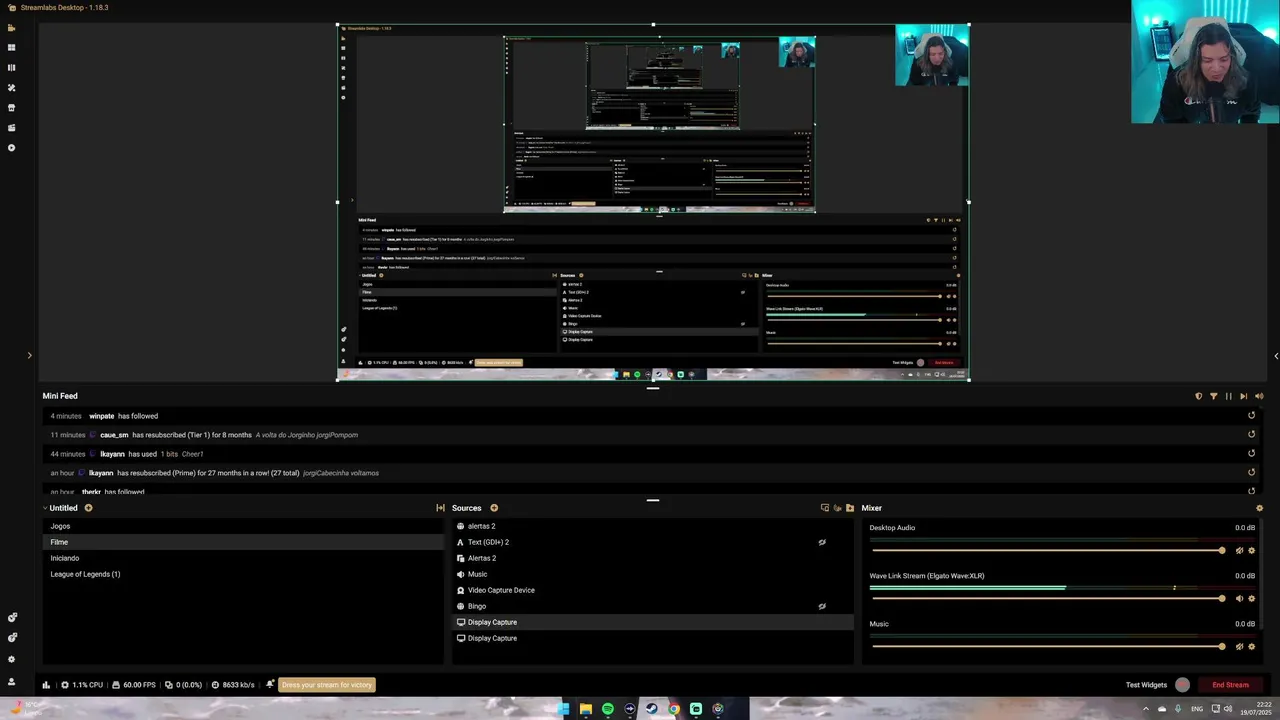Image resolution: width=1280 pixels, height=720 pixels.
Task: Open the Themes paintbrush-wand icon in sidebar
Action: (x=12, y=88)
